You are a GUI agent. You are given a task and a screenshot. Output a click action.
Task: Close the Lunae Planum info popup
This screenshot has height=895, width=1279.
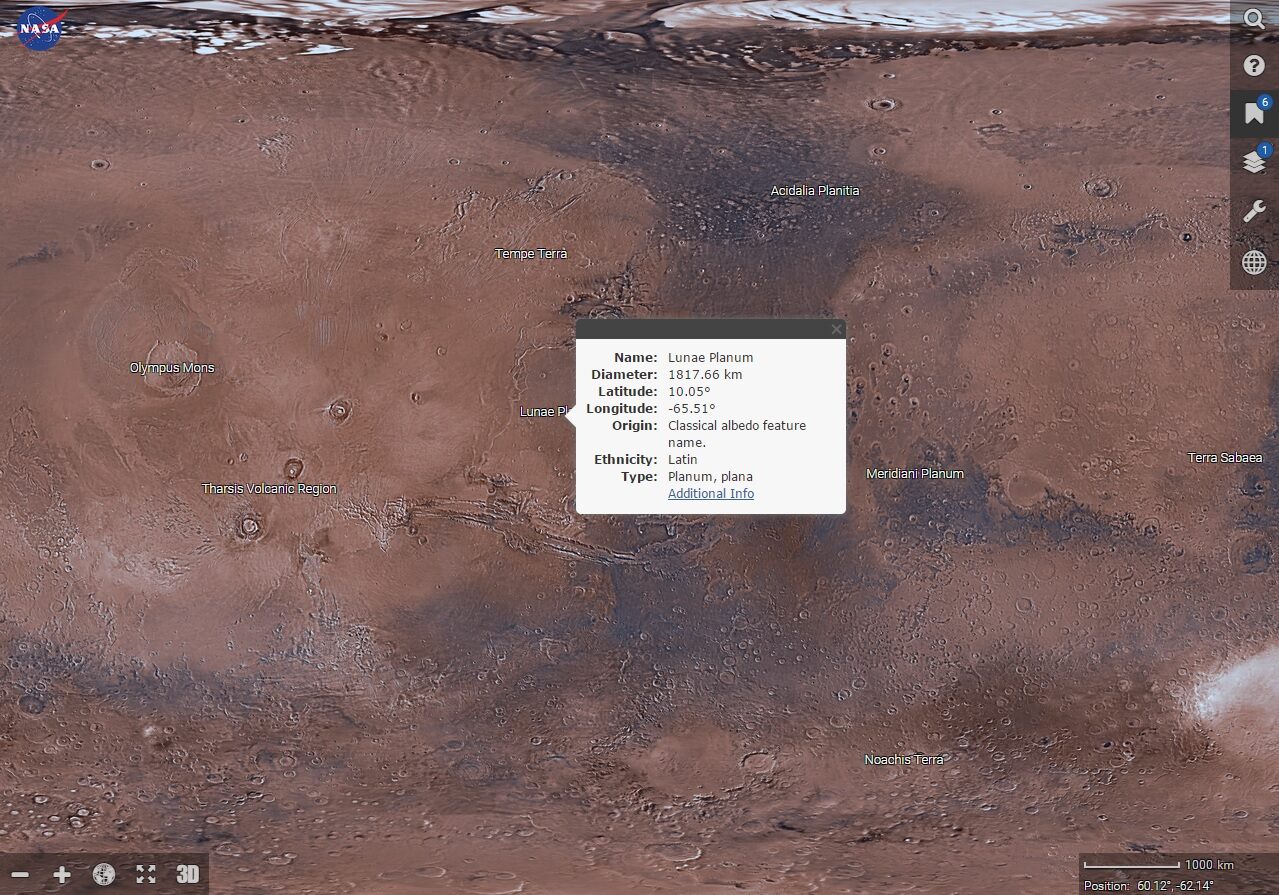[x=836, y=329]
